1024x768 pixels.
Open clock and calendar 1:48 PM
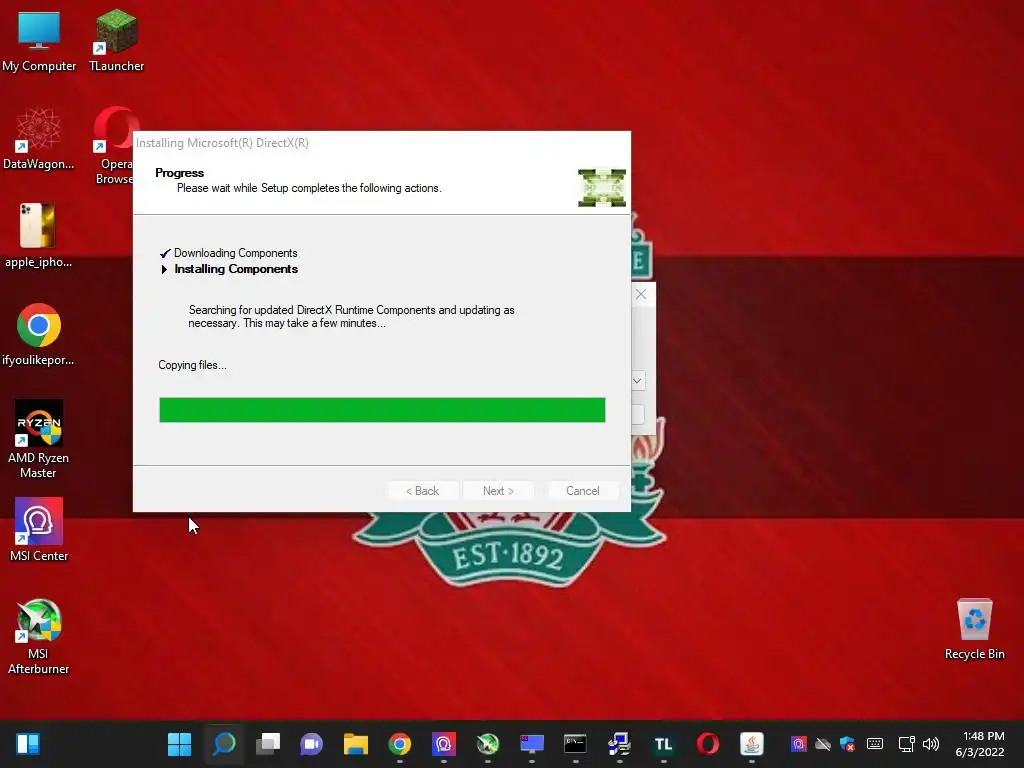(x=980, y=744)
